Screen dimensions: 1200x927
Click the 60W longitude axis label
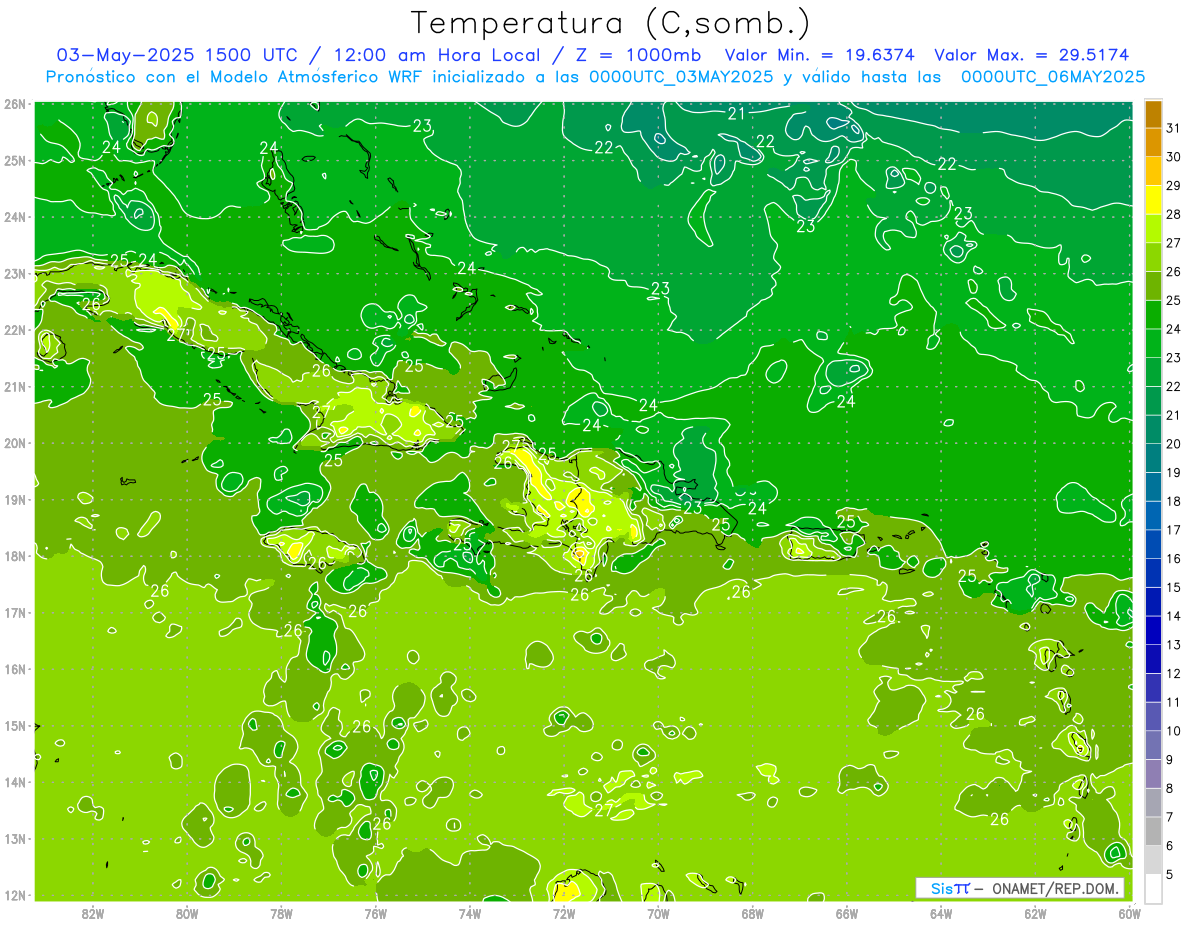pyautogui.click(x=1129, y=912)
